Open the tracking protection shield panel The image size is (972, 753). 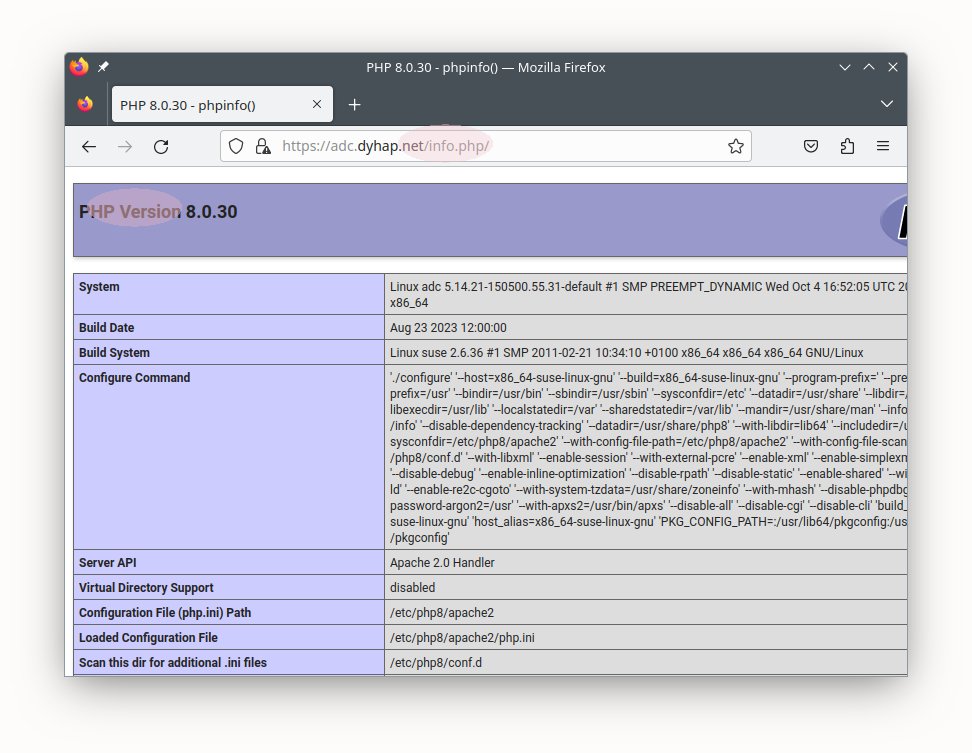coord(236,146)
